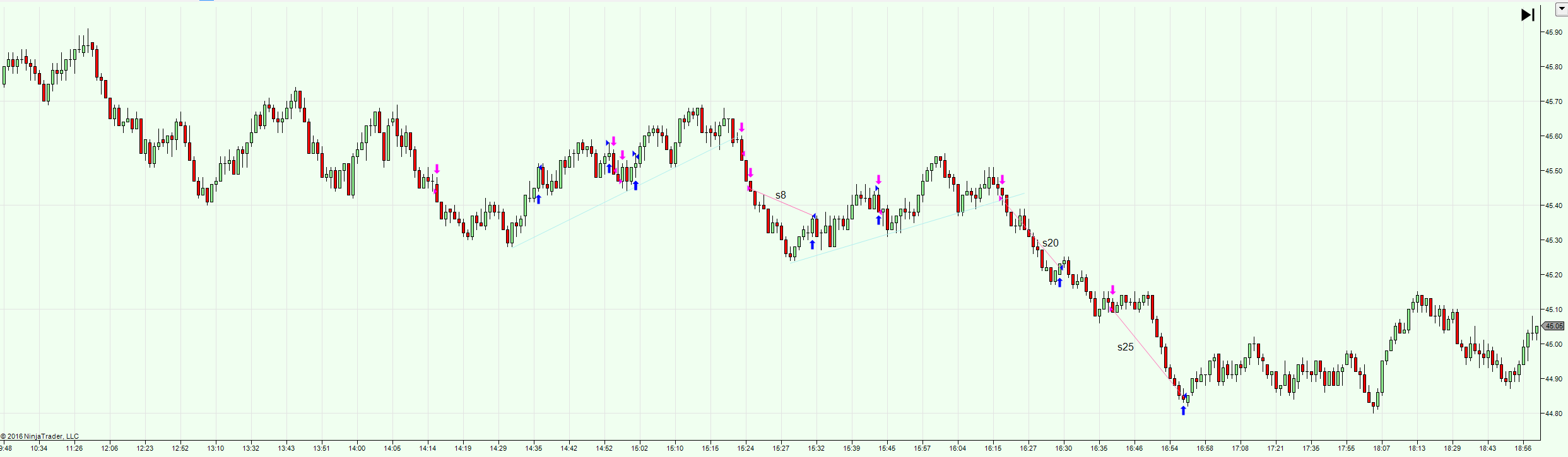Screen dimensions: 1568x457
Task: Click the 45.90 price axis label
Action: click(1554, 32)
